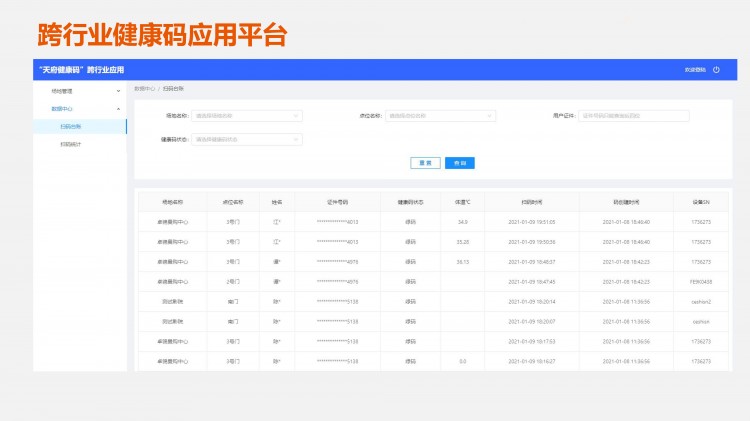750x421 pixels.
Task: Click the welcome user text in header
Action: pos(695,70)
